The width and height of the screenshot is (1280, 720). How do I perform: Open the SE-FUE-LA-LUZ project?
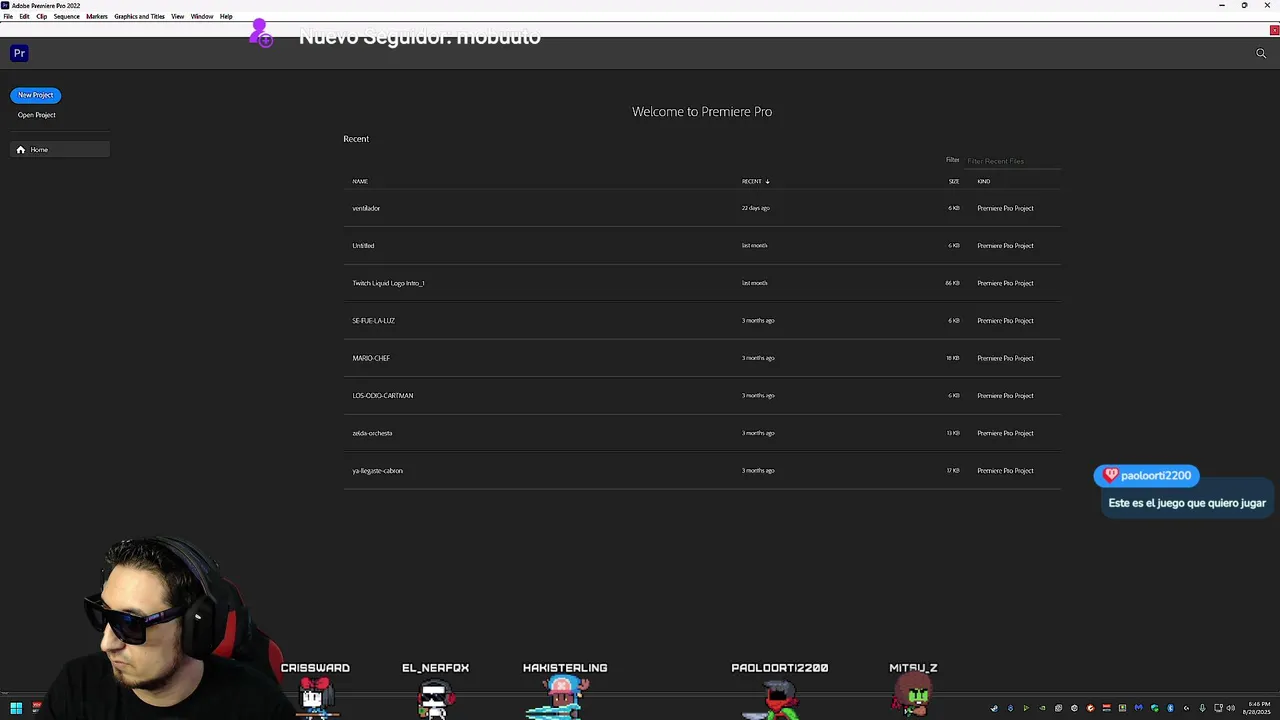click(x=373, y=321)
